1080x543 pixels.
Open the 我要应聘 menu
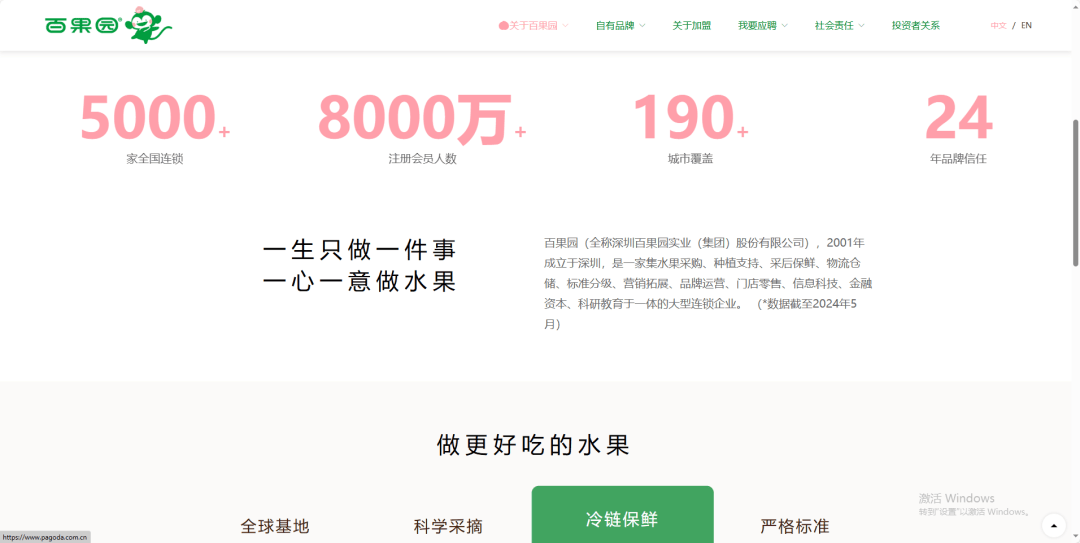757,25
